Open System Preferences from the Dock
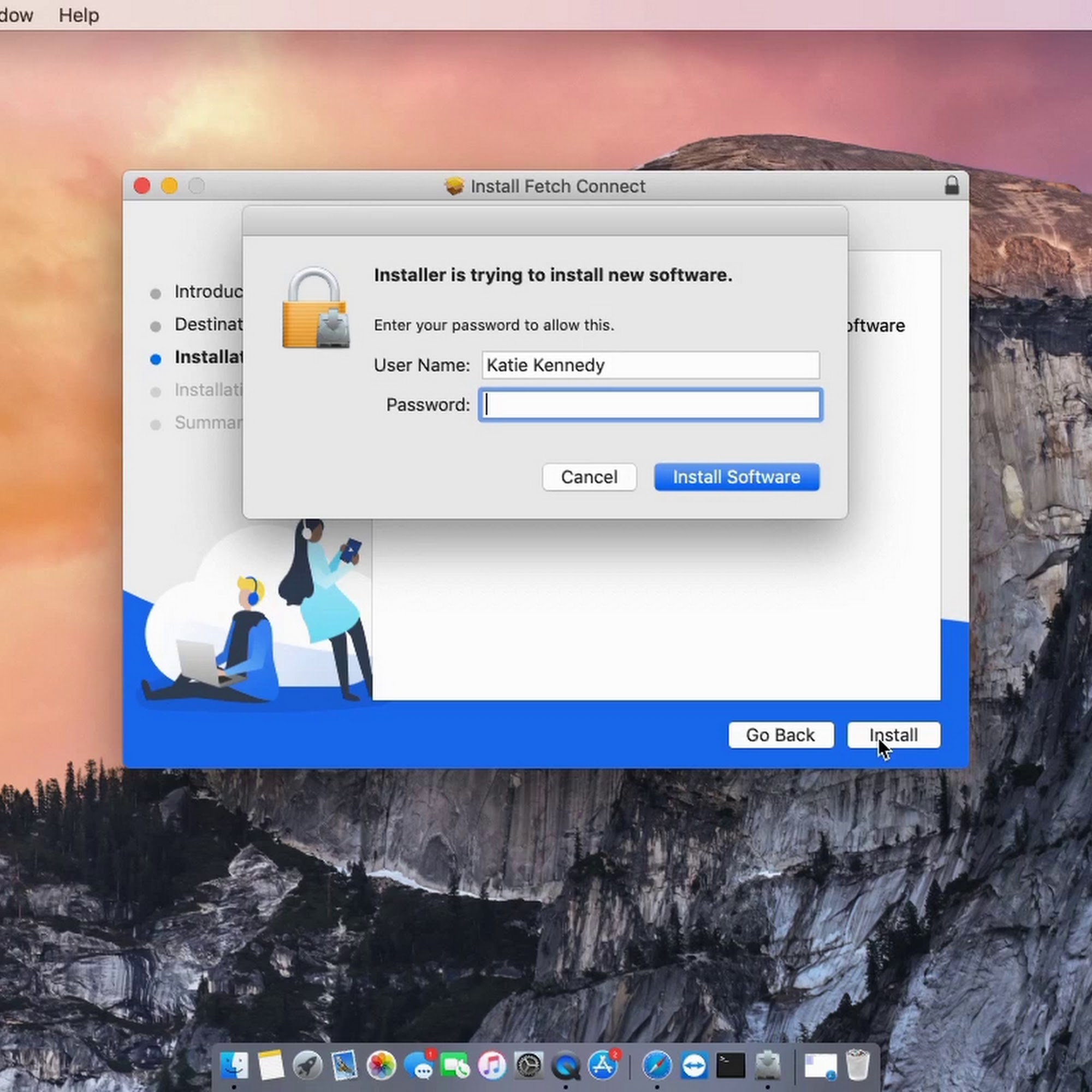Viewport: 1092px width, 1092px height. 529,1066
